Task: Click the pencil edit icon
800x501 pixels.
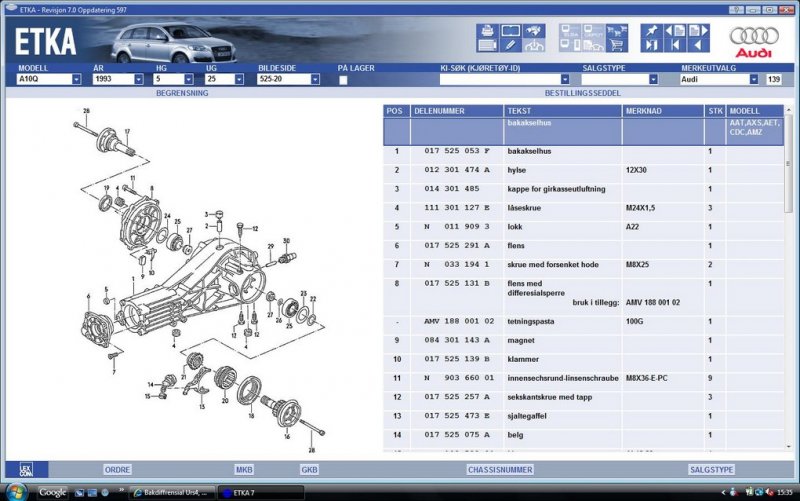Action: pyautogui.click(x=511, y=45)
